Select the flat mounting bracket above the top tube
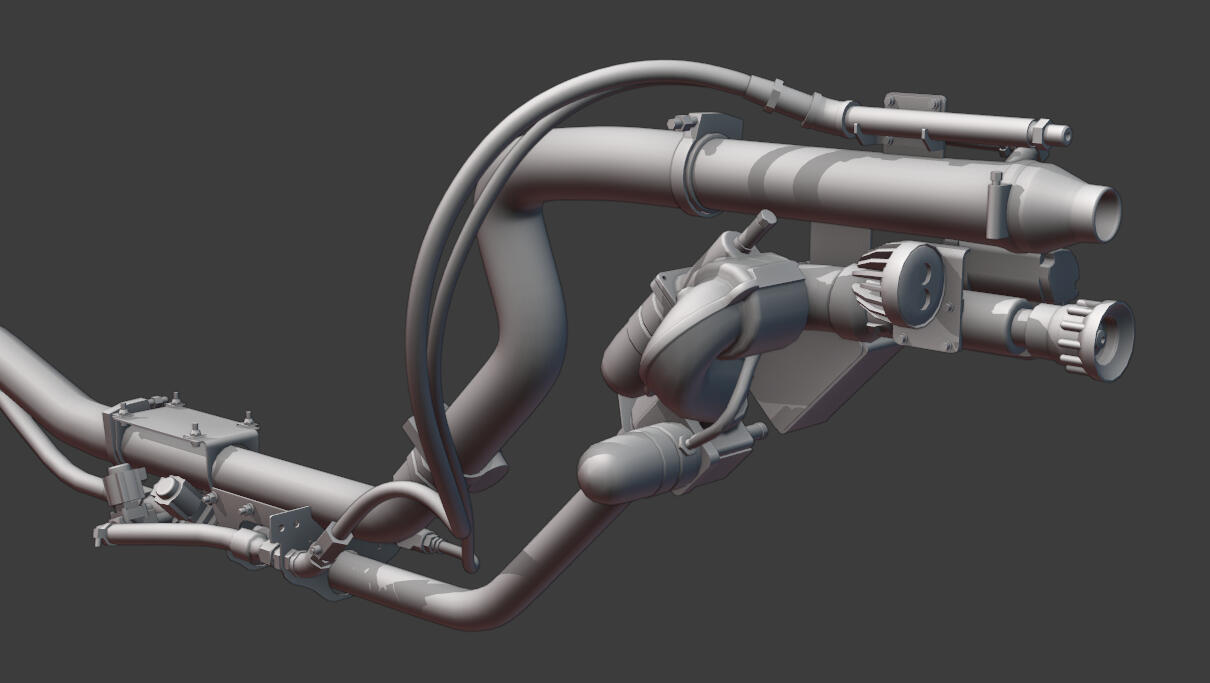 [914, 102]
